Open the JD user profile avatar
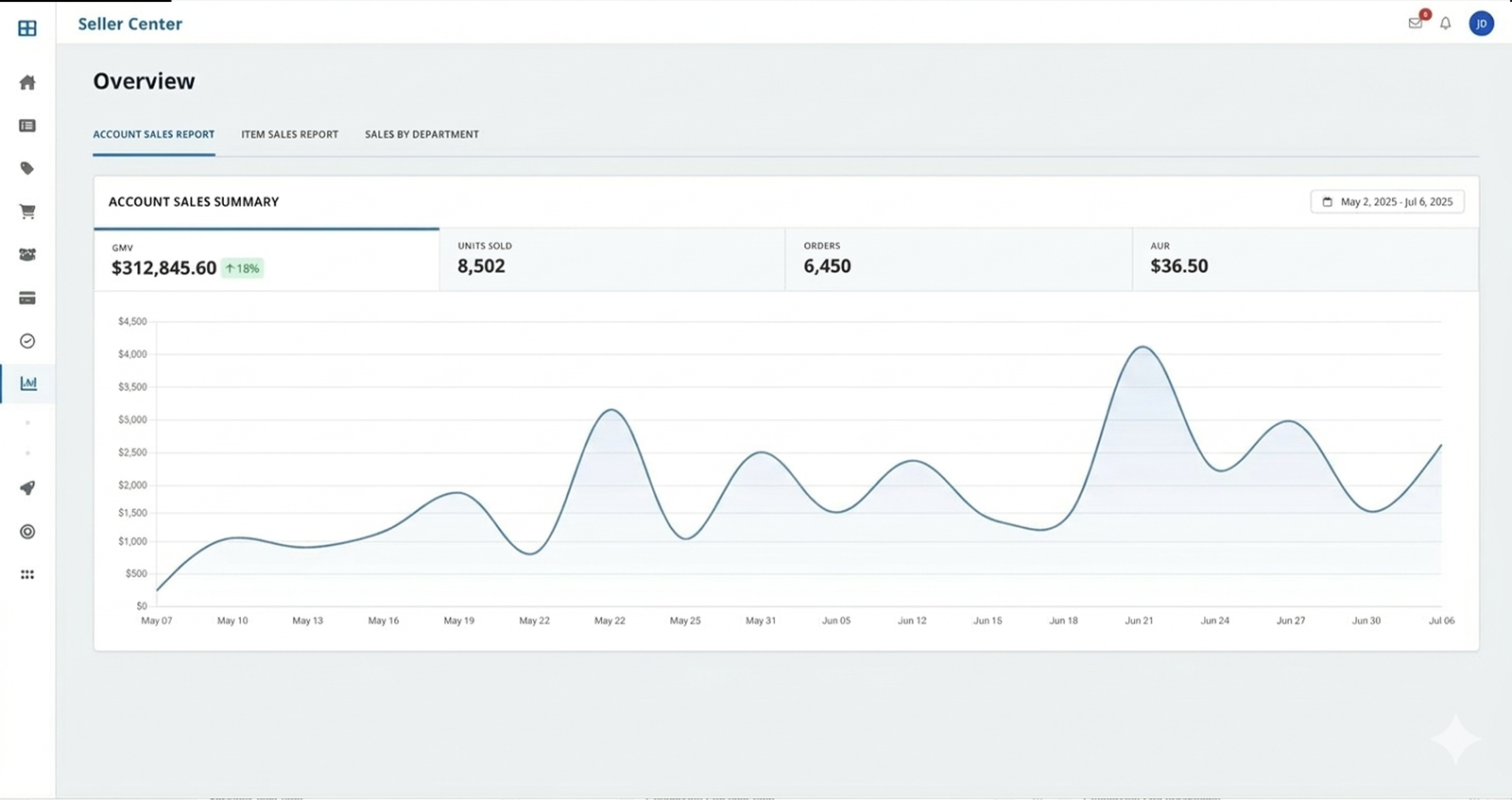 [x=1481, y=24]
